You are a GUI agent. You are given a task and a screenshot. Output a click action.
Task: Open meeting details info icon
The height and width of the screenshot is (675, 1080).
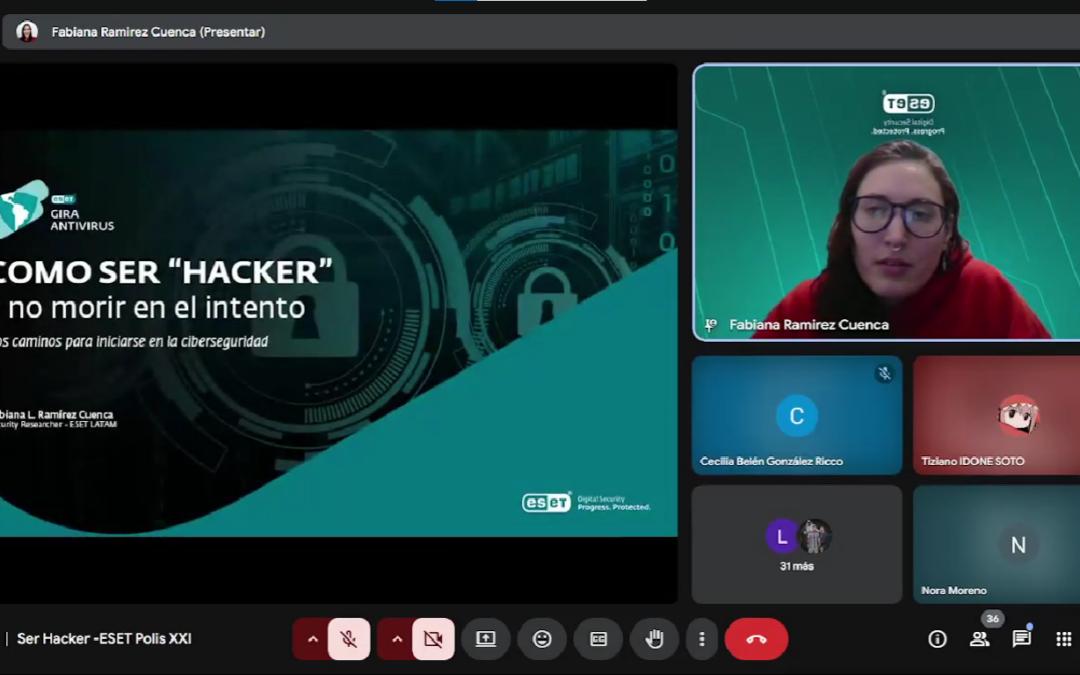tap(937, 639)
